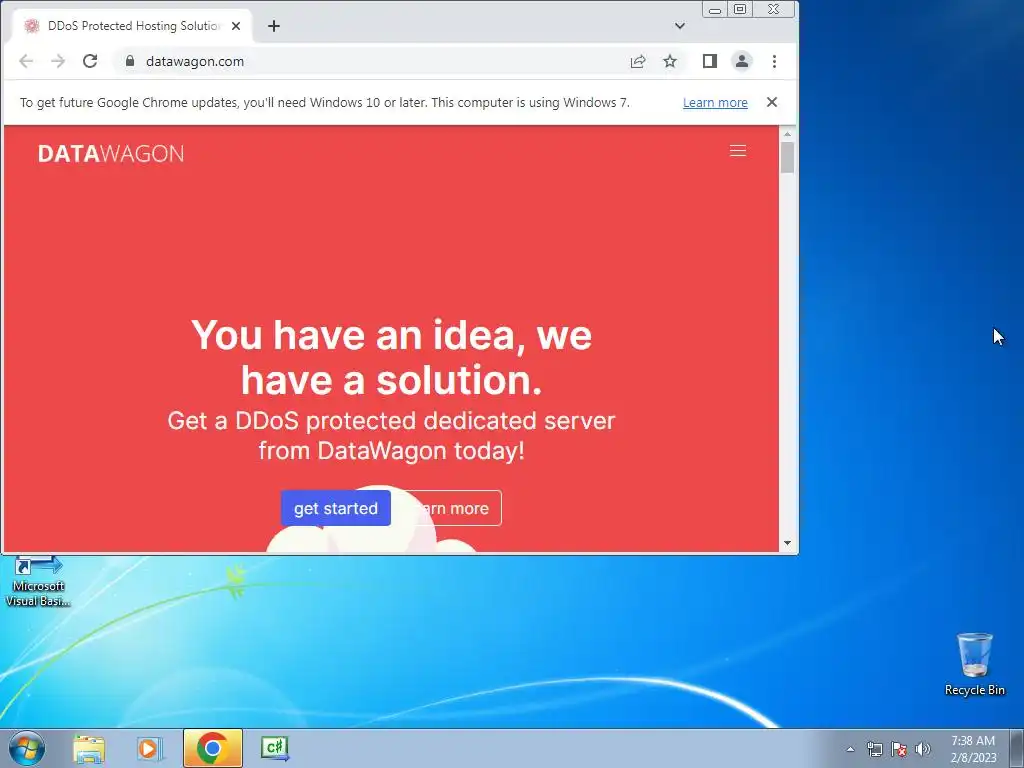Viewport: 1024px width, 768px height.
Task: Click the heading "You have an idea, we have a solution."
Action: (391, 357)
